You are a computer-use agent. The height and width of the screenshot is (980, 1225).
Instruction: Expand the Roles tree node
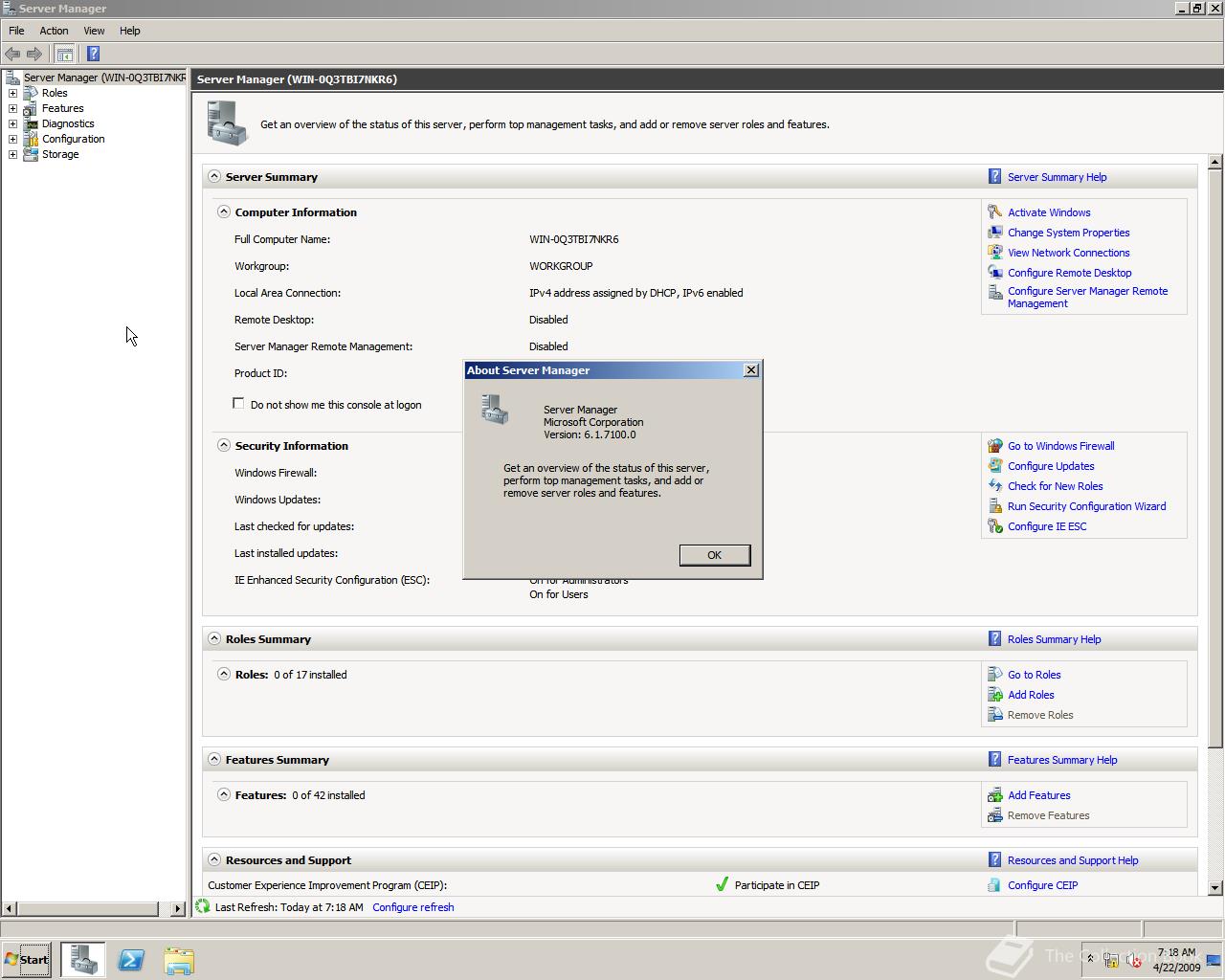click(x=12, y=93)
